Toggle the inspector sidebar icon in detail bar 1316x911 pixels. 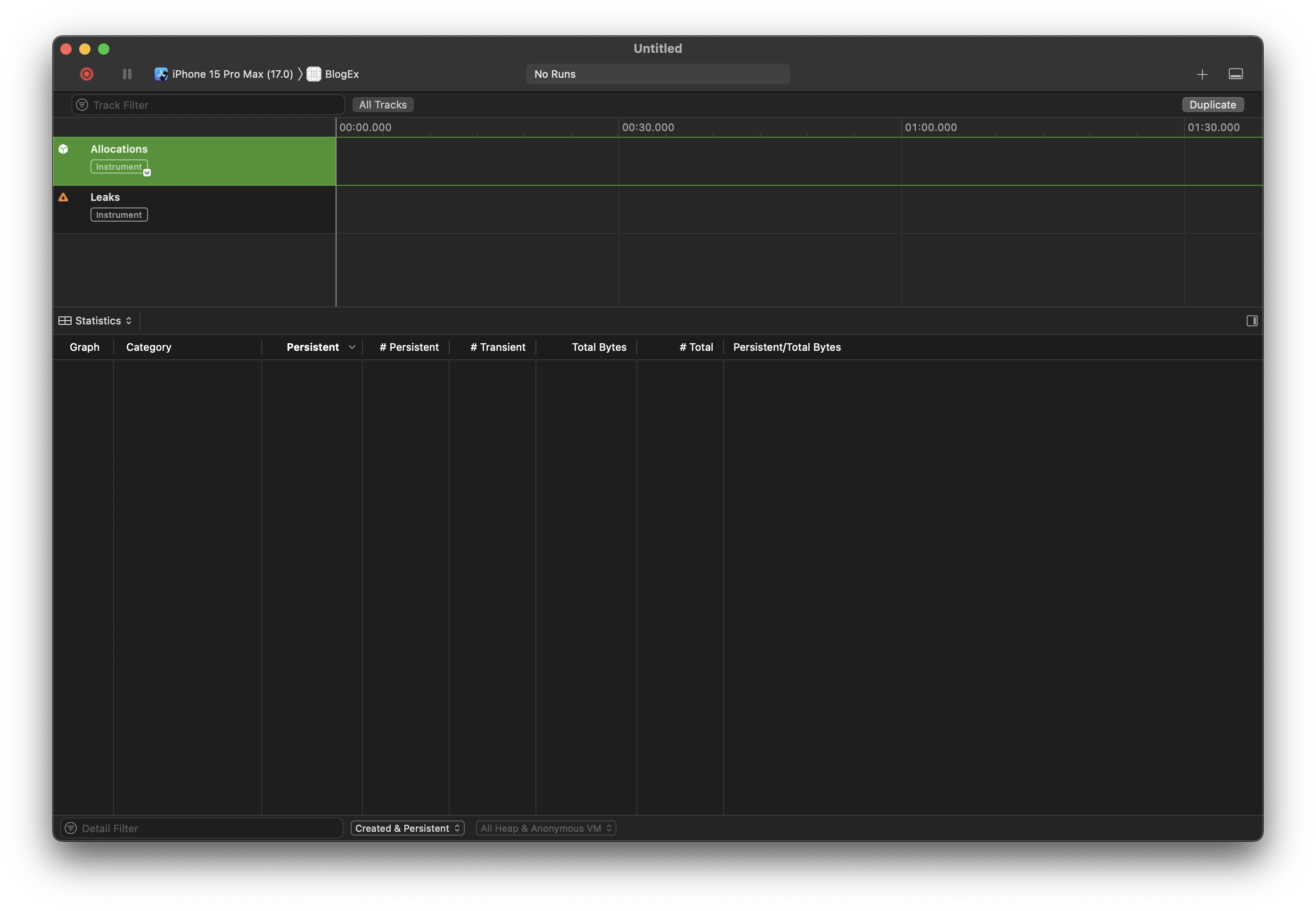click(1251, 321)
